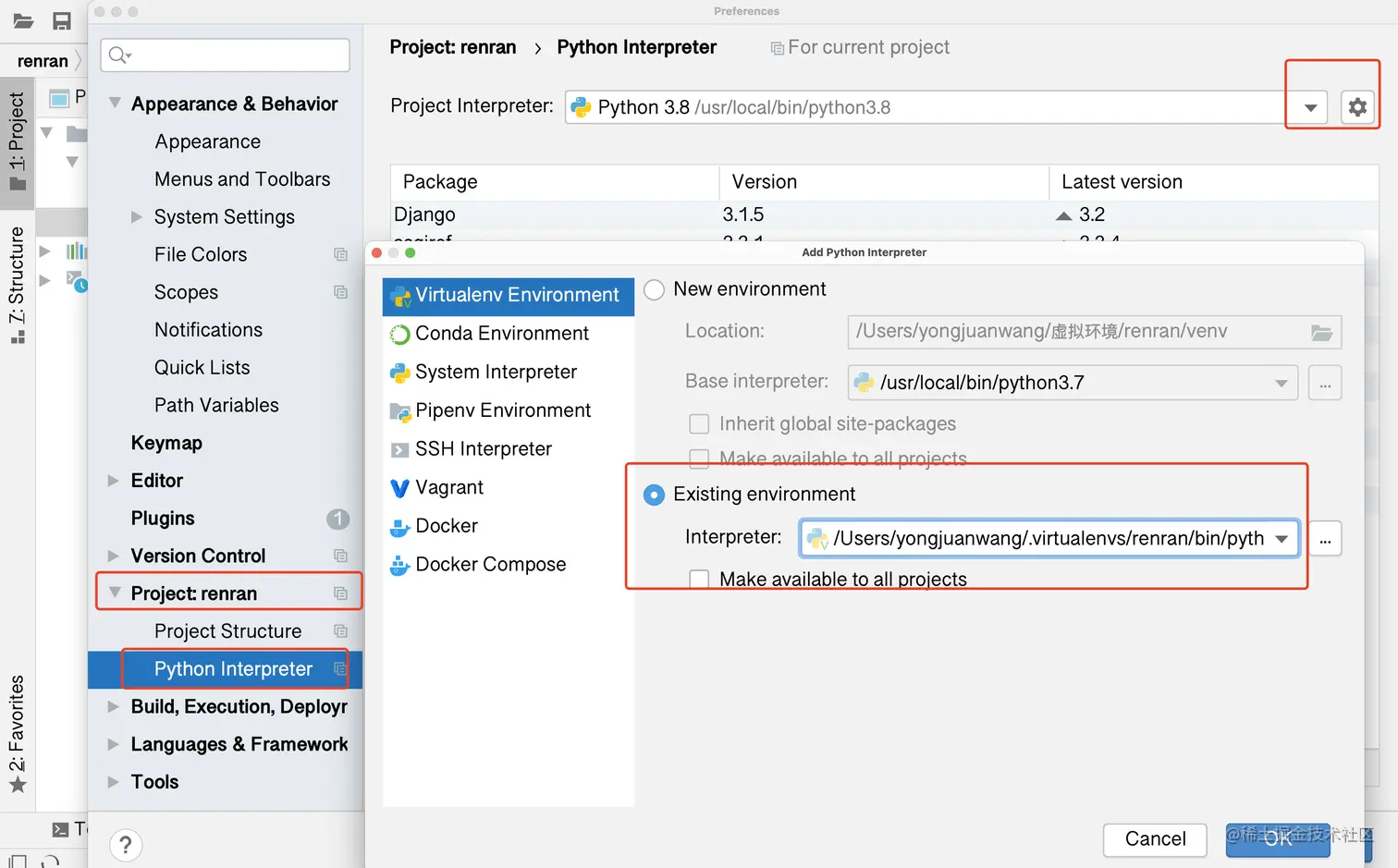Image resolution: width=1398 pixels, height=868 pixels.
Task: Open Path Variables settings
Action: tap(216, 405)
